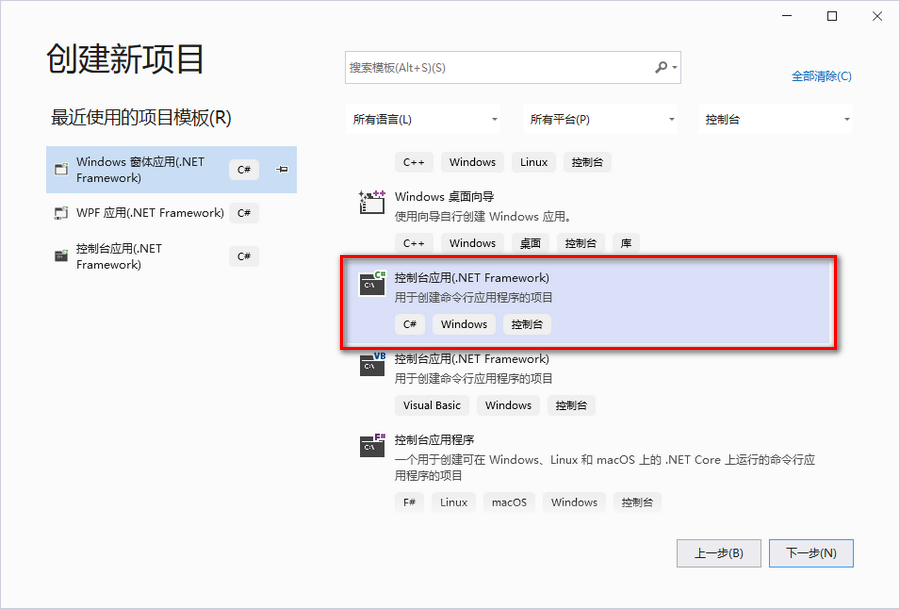Click the F# tag
Image resolution: width=900 pixels, height=609 pixels.
pyautogui.click(x=409, y=502)
